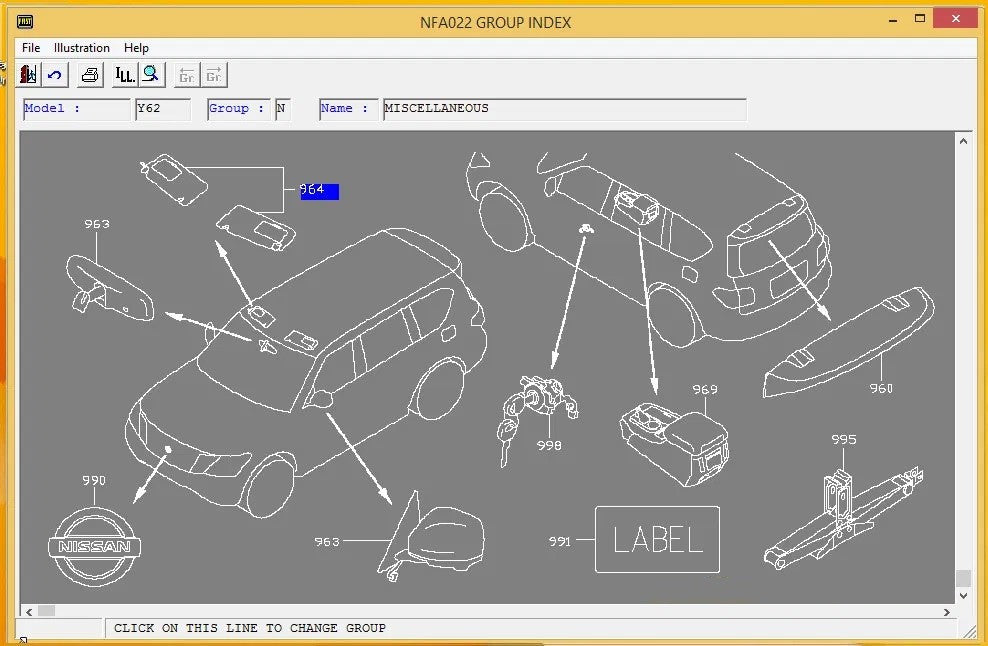The image size is (988, 646).
Task: Open the Help menu
Action: click(136, 48)
